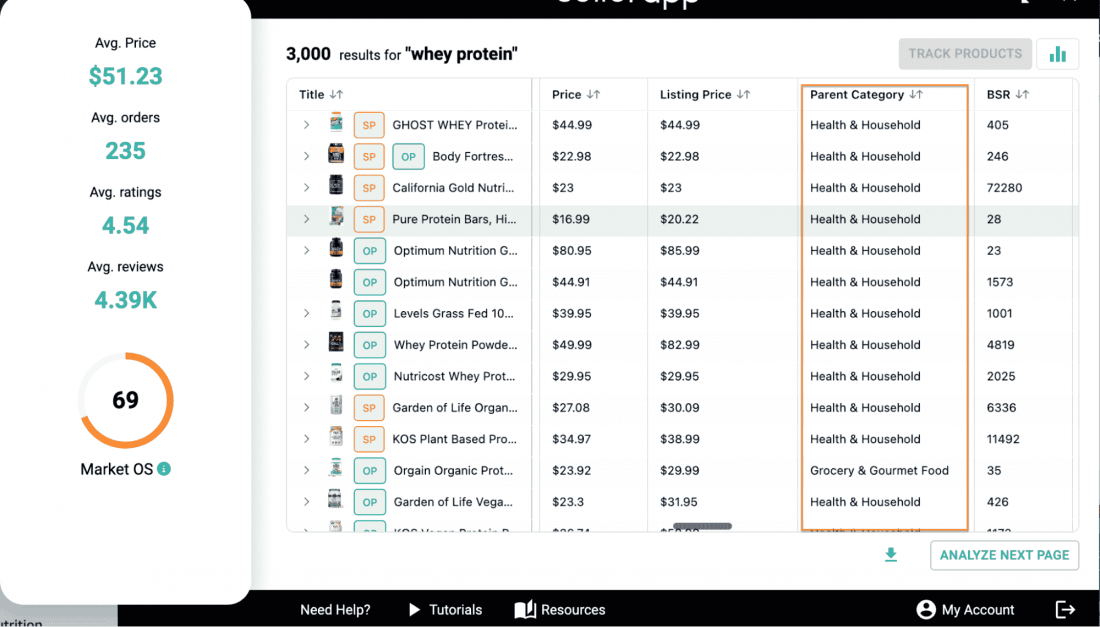Expand the Whey Protein Powder row
Viewport: 1100px width, 627px height.
coord(307,344)
